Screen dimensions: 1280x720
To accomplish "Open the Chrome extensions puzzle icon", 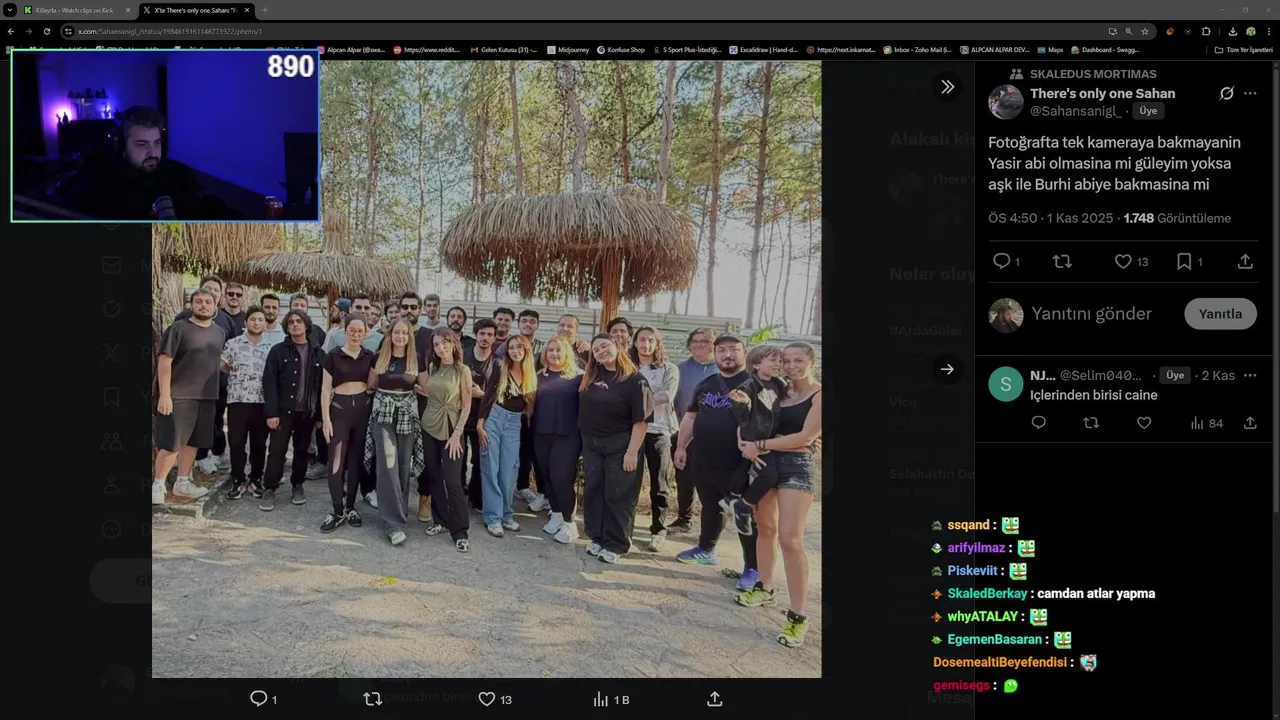I will pyautogui.click(x=1206, y=31).
